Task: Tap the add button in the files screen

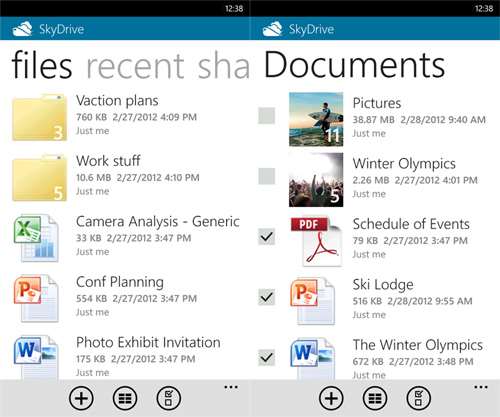Action: [81, 398]
